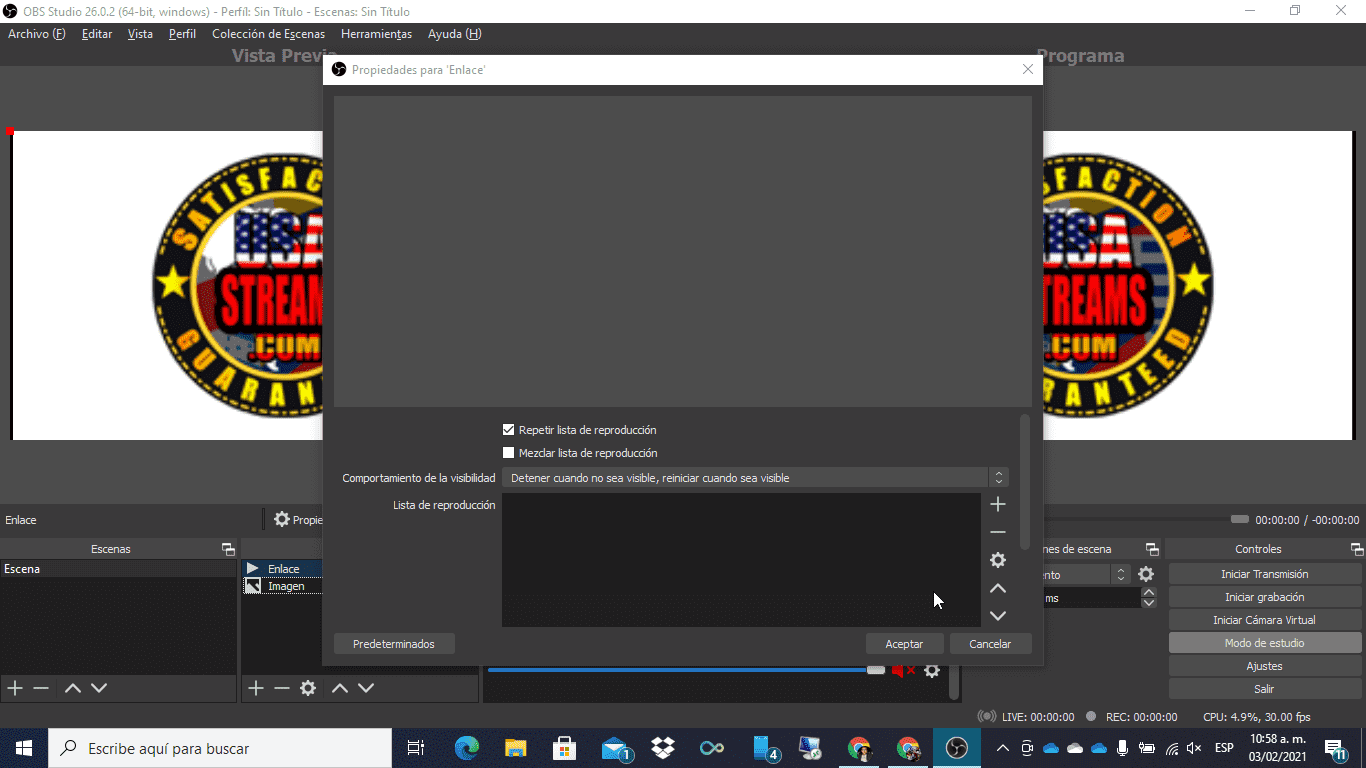Show hidden system tray icons

1002,748
